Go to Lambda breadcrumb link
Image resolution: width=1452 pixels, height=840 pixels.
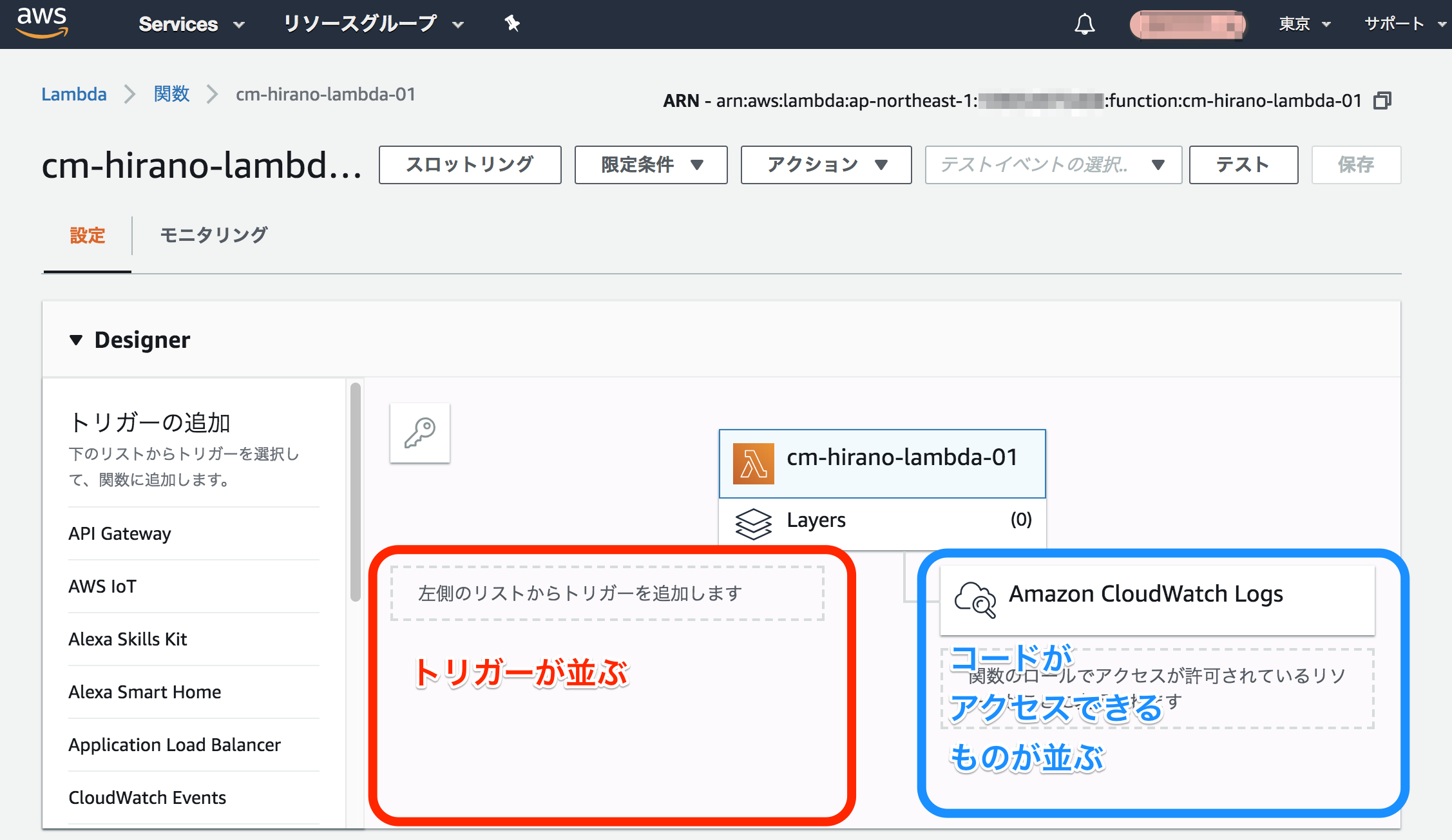pyautogui.click(x=74, y=95)
